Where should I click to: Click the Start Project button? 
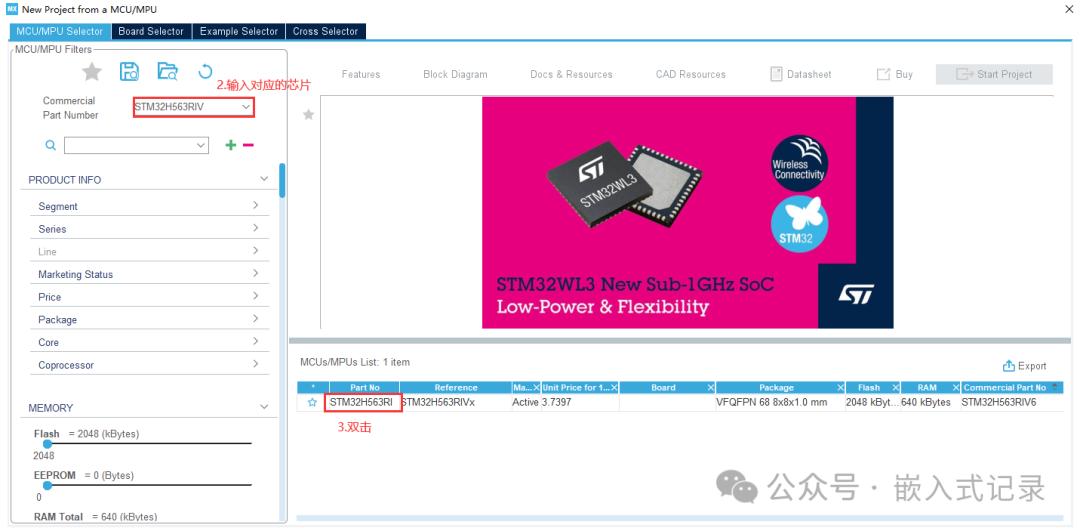(994, 74)
